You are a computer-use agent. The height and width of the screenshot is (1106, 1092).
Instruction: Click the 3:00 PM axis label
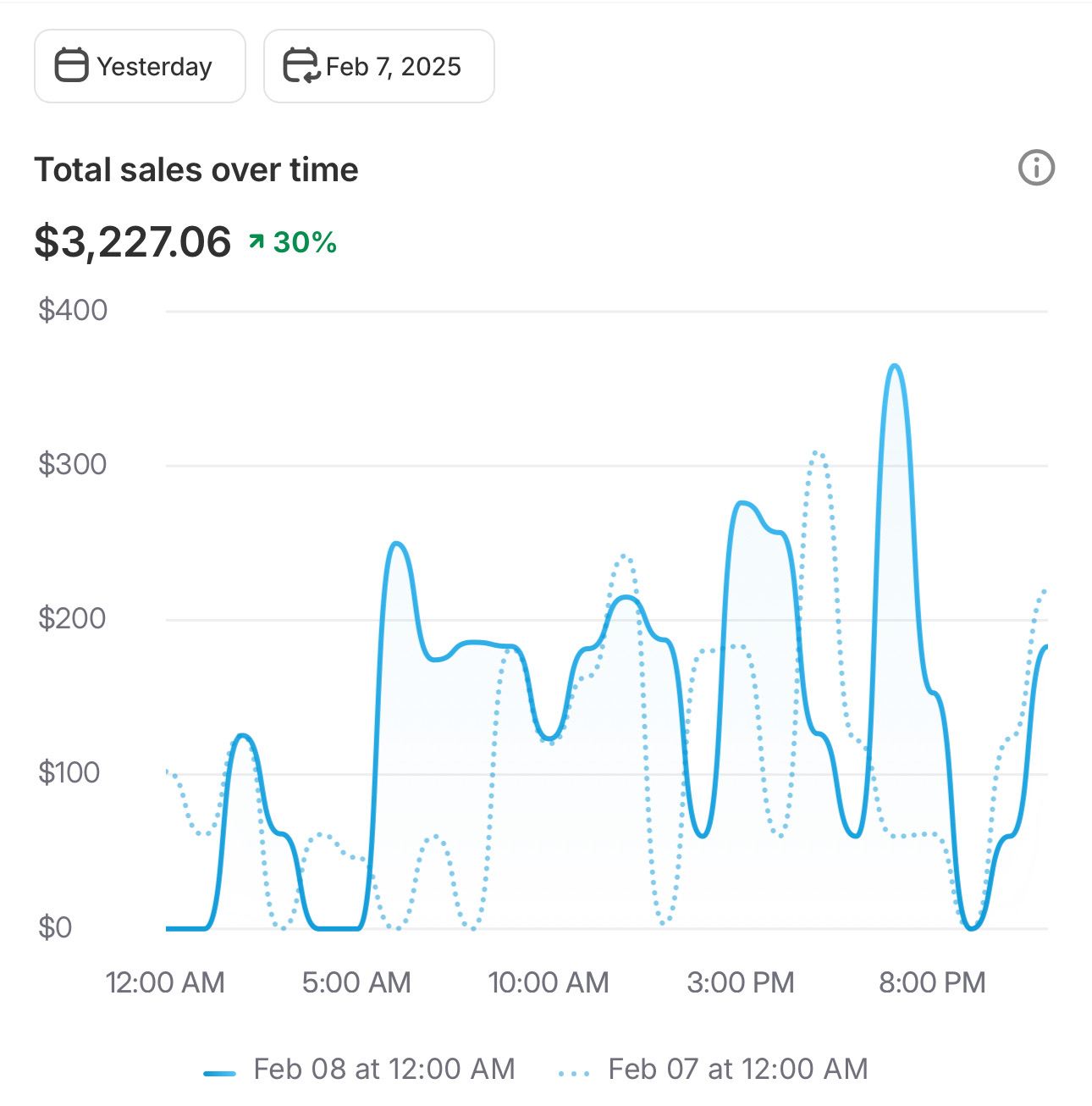(x=741, y=982)
